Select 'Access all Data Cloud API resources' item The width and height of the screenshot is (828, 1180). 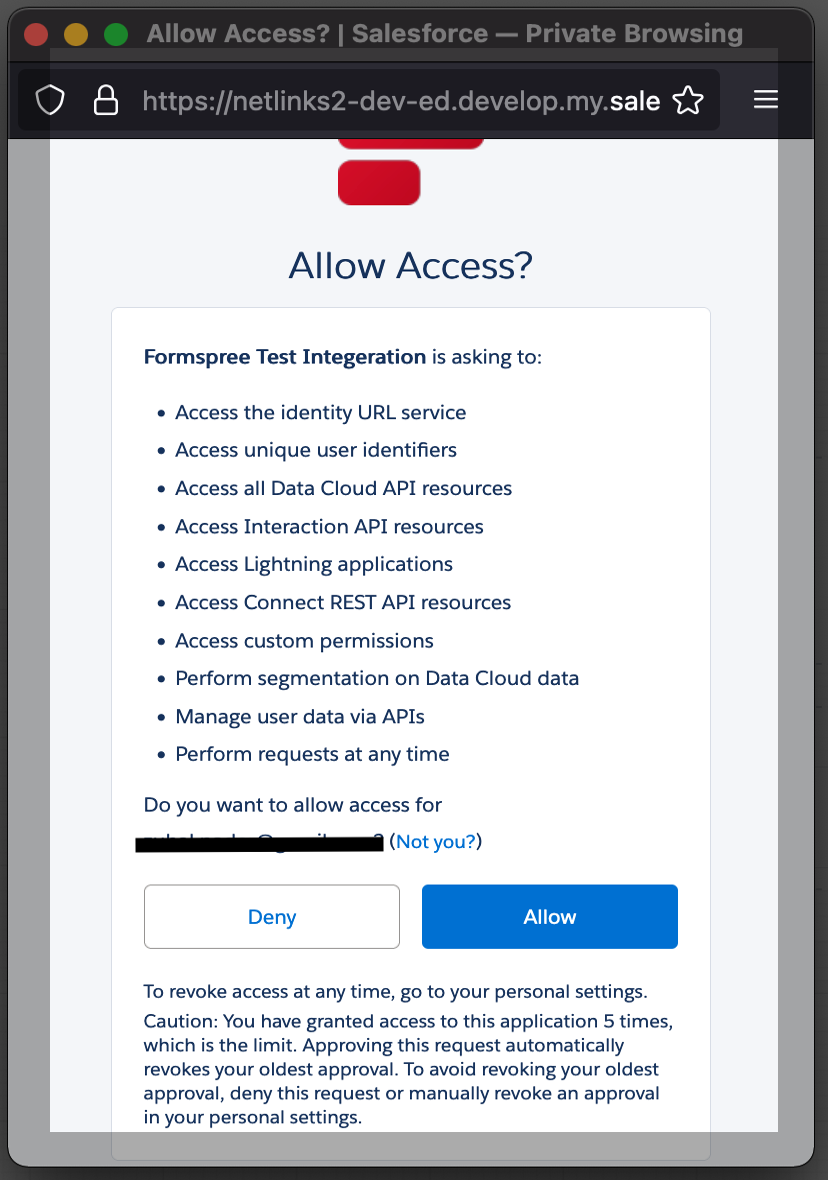[343, 488]
